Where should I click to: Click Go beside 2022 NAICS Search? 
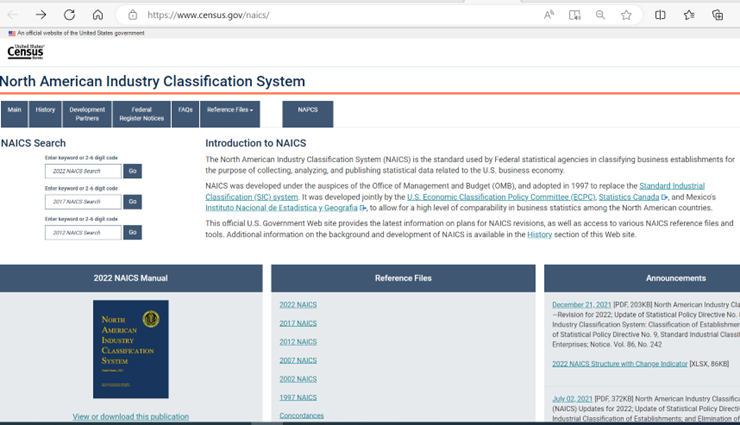click(133, 171)
